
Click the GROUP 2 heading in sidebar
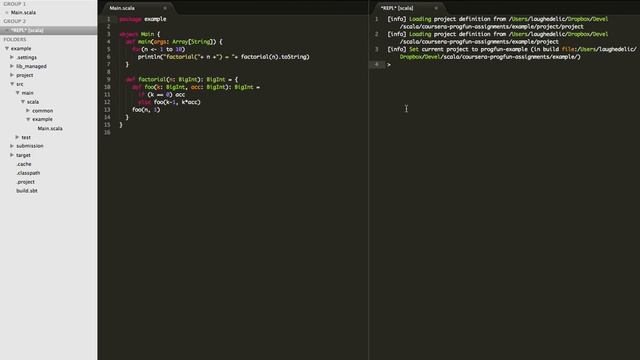point(15,21)
